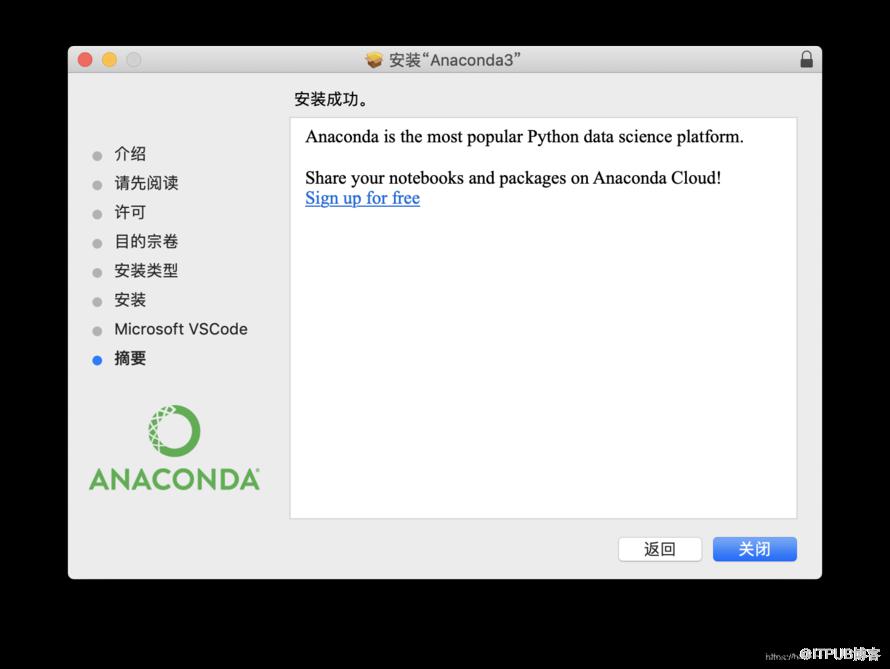This screenshot has height=669, width=890.
Task: Click the 安装成功。 heading text
Action: pos(331,99)
